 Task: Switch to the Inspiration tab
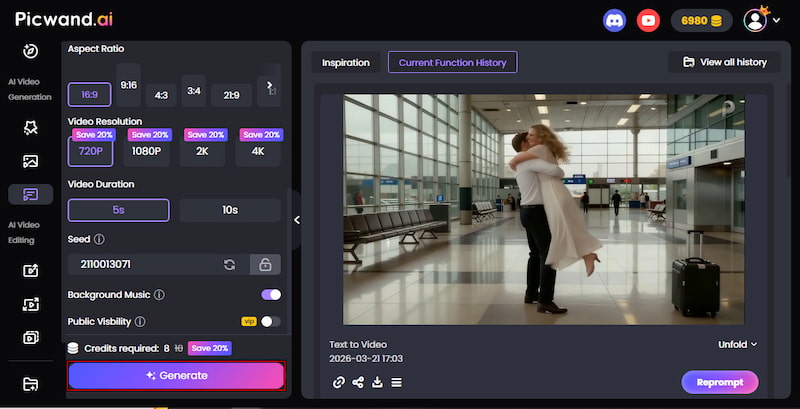[x=345, y=63]
